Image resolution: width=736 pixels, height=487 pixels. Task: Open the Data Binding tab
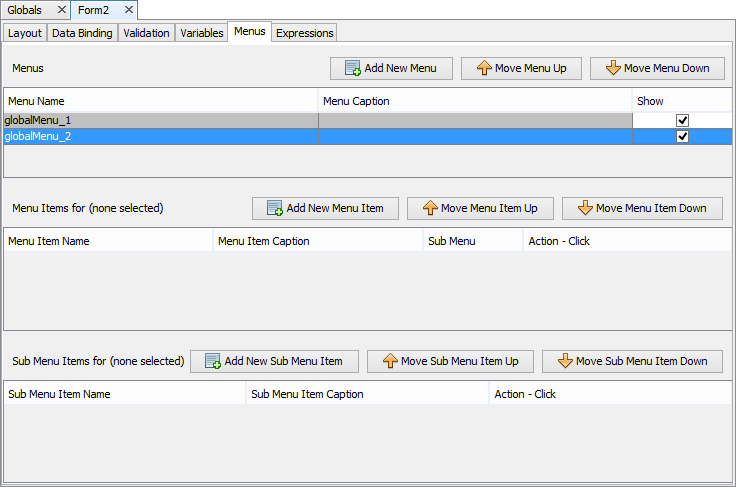82,33
